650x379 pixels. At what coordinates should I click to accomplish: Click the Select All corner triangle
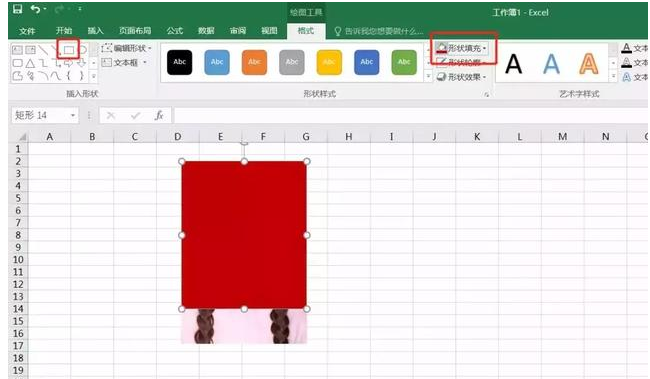tap(22, 136)
